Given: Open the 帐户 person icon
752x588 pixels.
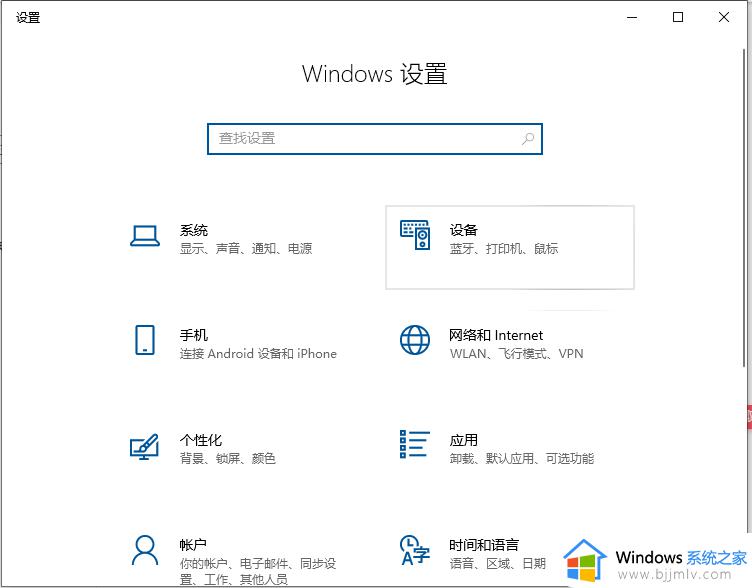Looking at the screenshot, I should coord(145,550).
